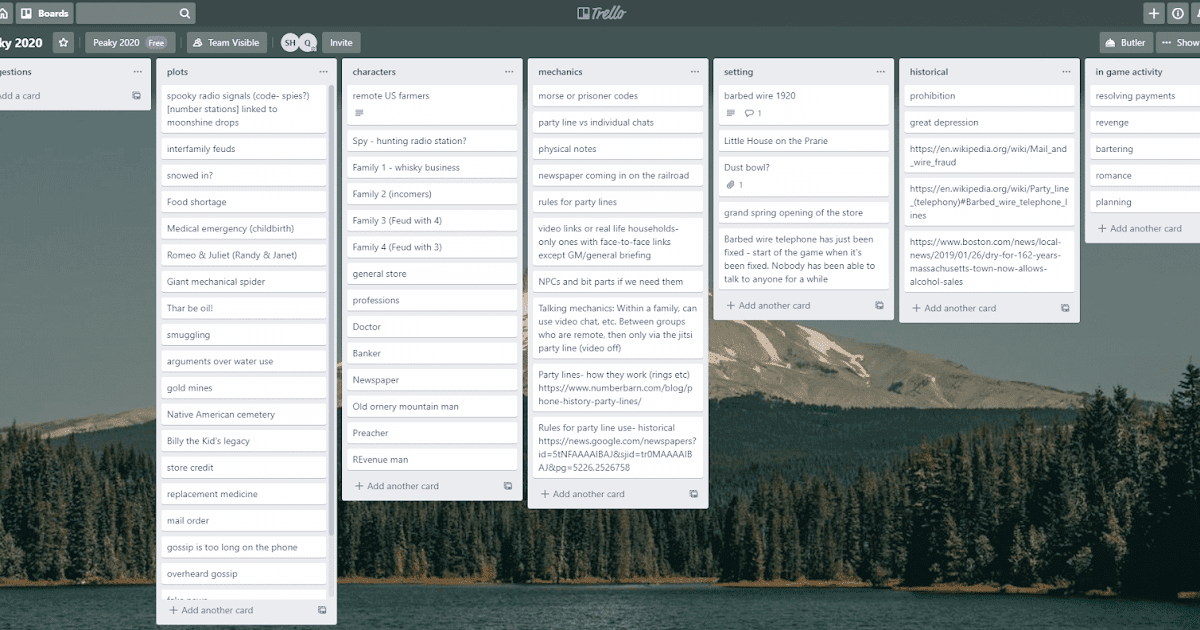Click the plus create icon
The width and height of the screenshot is (1200, 630).
click(1154, 13)
